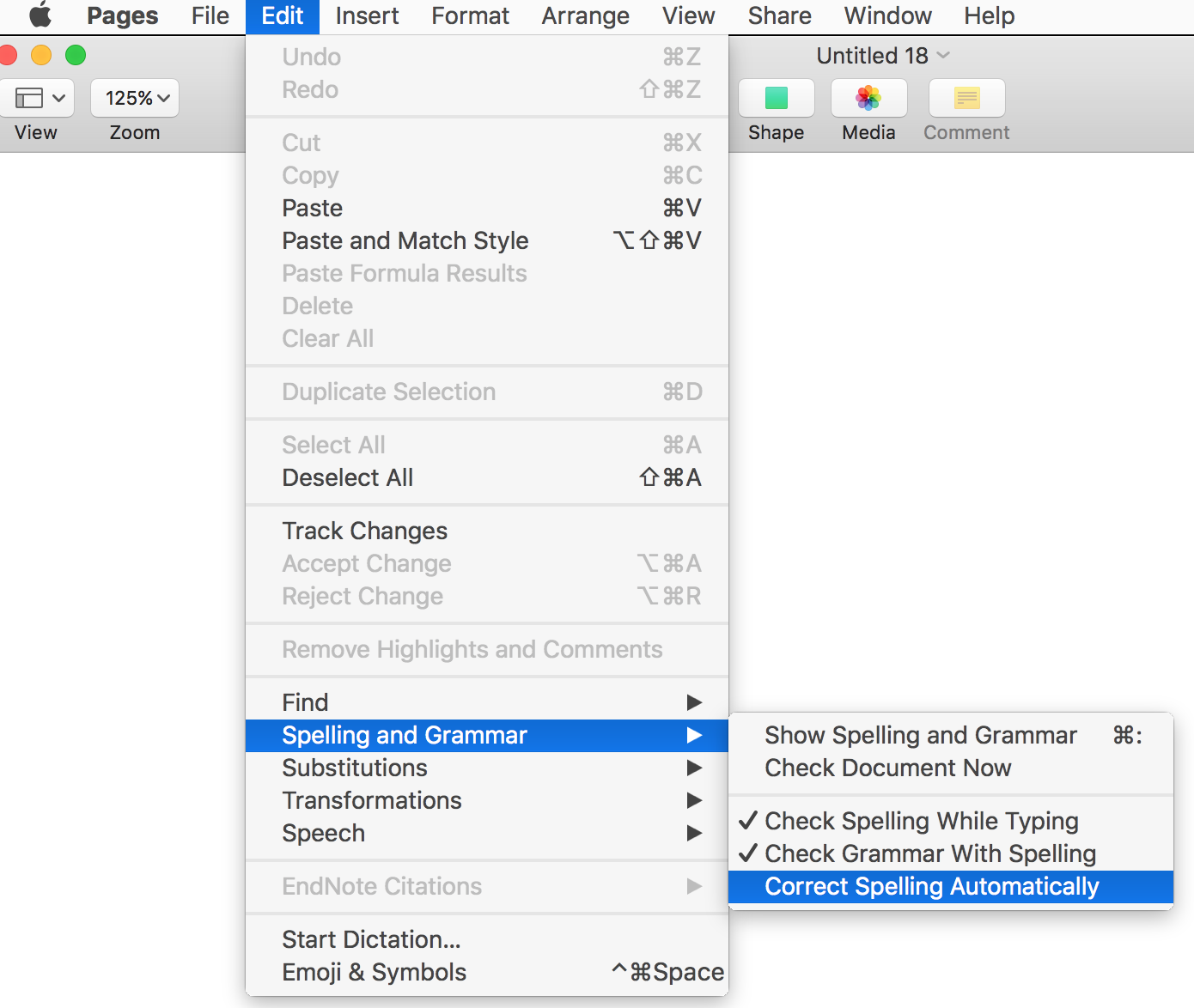Click the Untitled 18 title chevron
The image size is (1194, 1008).
[943, 55]
